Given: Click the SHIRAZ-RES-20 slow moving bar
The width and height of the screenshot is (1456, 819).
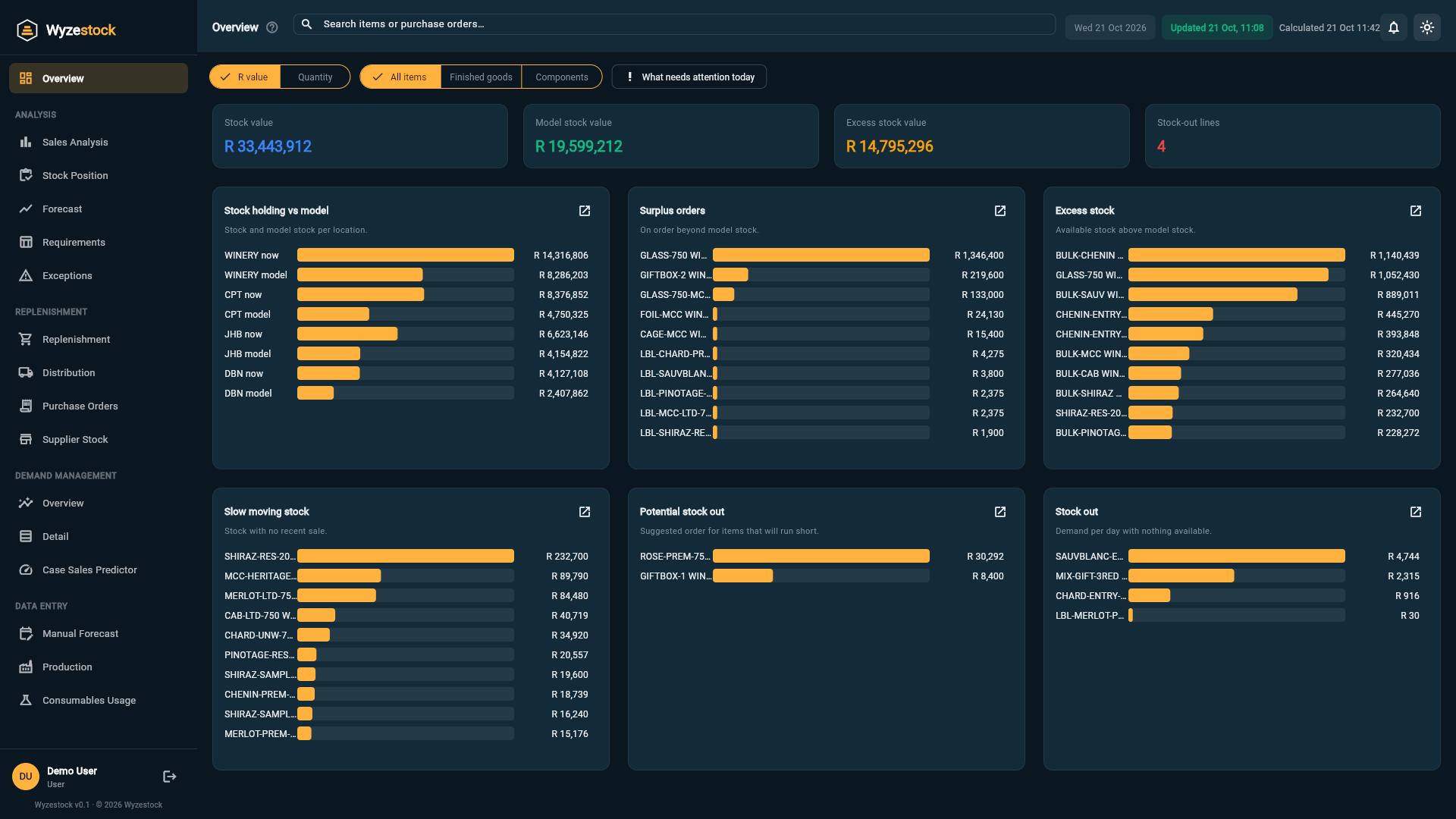Looking at the screenshot, I should (x=406, y=556).
